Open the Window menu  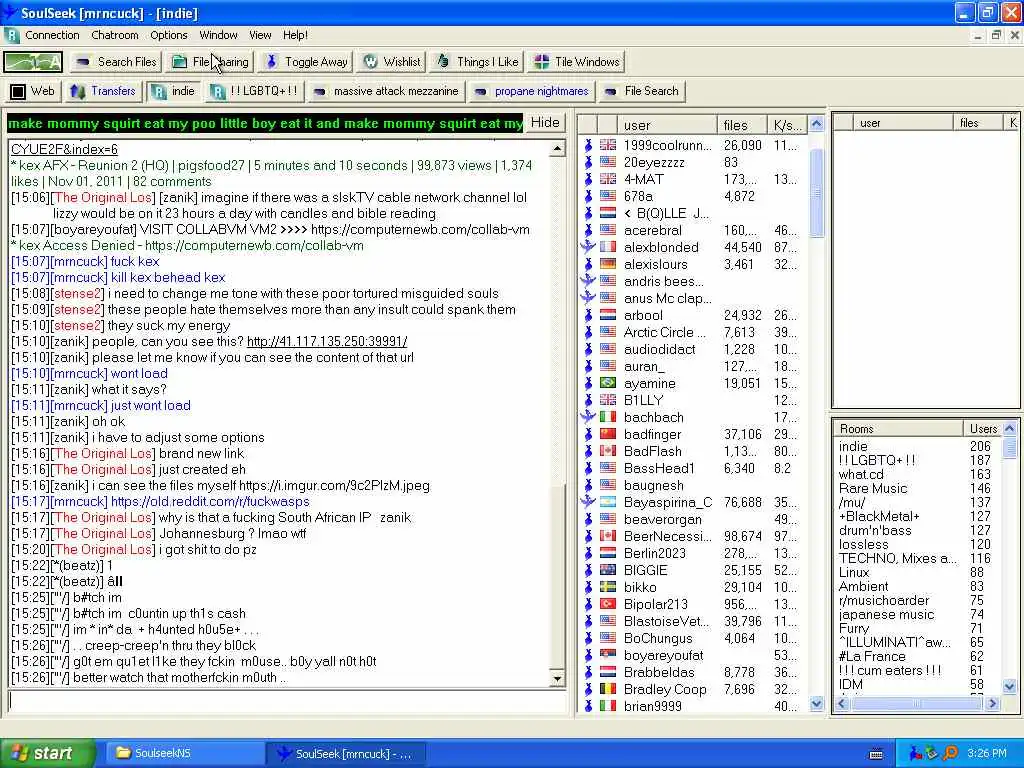(x=218, y=35)
